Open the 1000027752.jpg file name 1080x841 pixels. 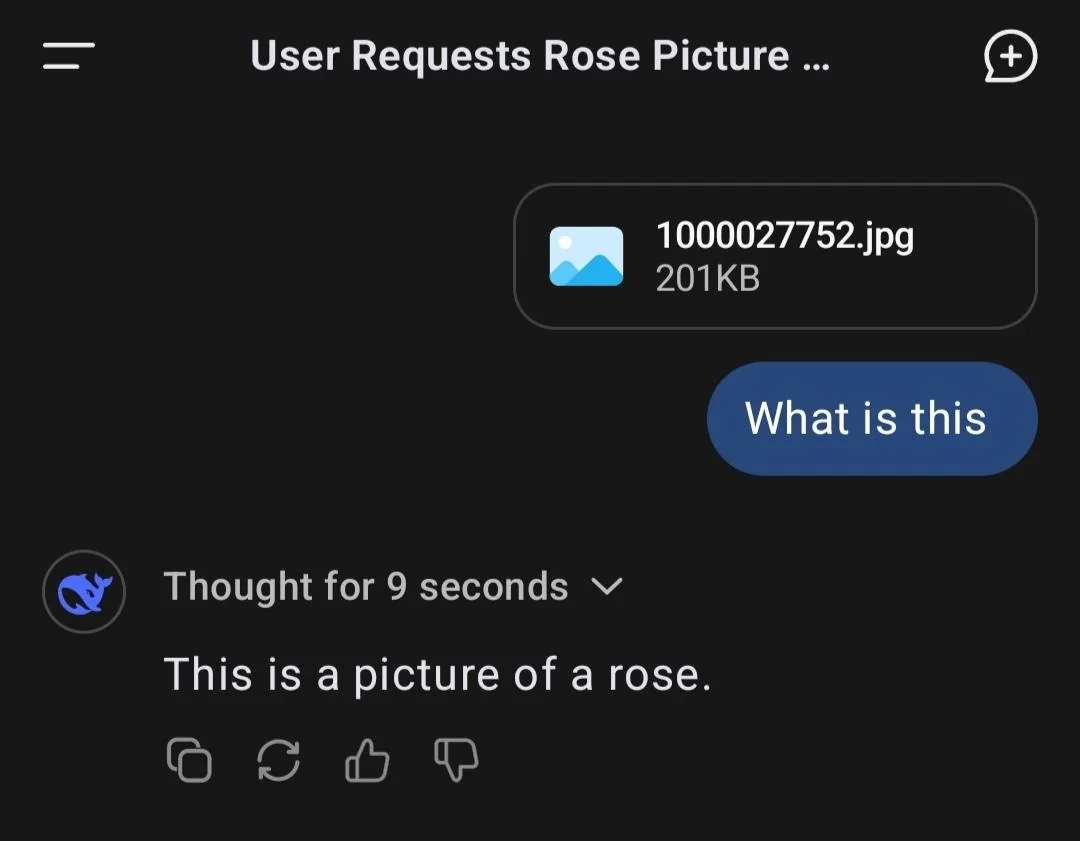(785, 236)
